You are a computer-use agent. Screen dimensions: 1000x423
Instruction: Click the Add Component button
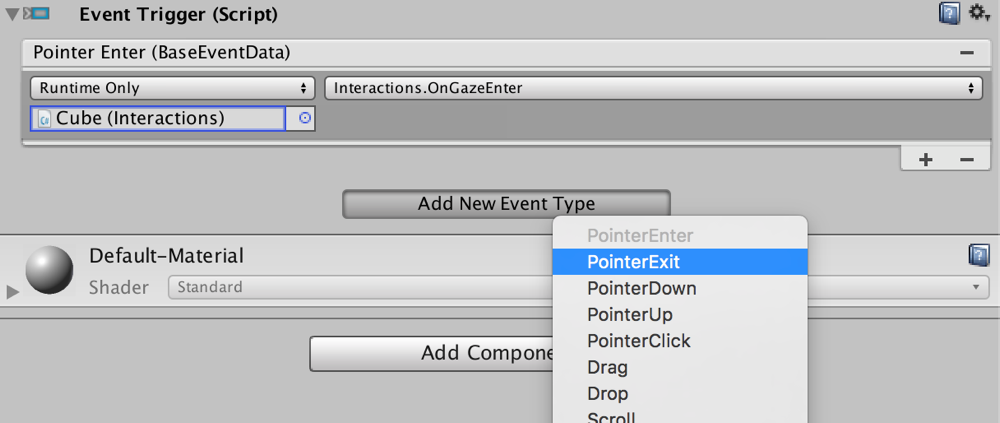tap(431, 353)
